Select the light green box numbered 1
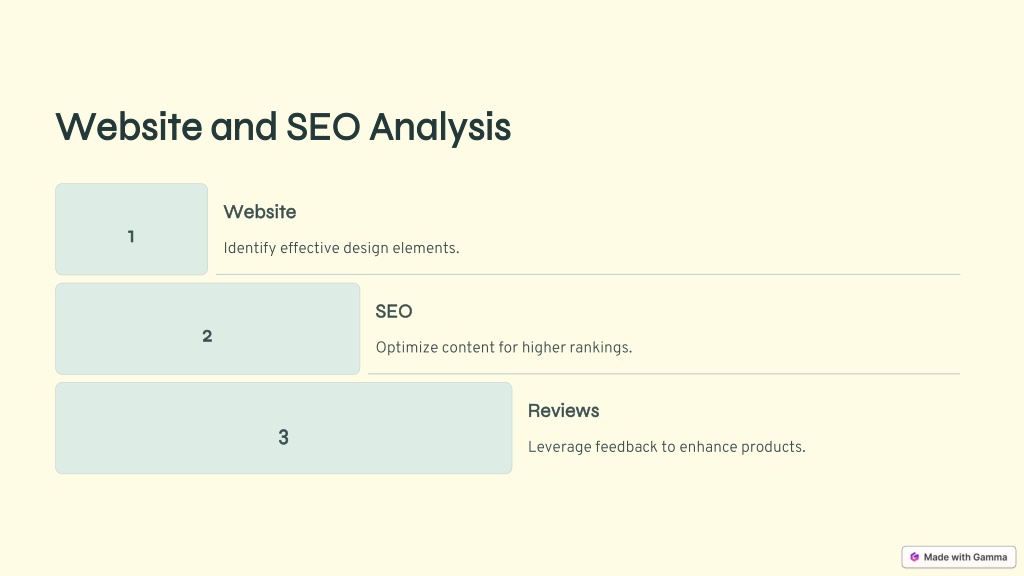Viewport: 1024px width, 576px height. pyautogui.click(x=131, y=229)
